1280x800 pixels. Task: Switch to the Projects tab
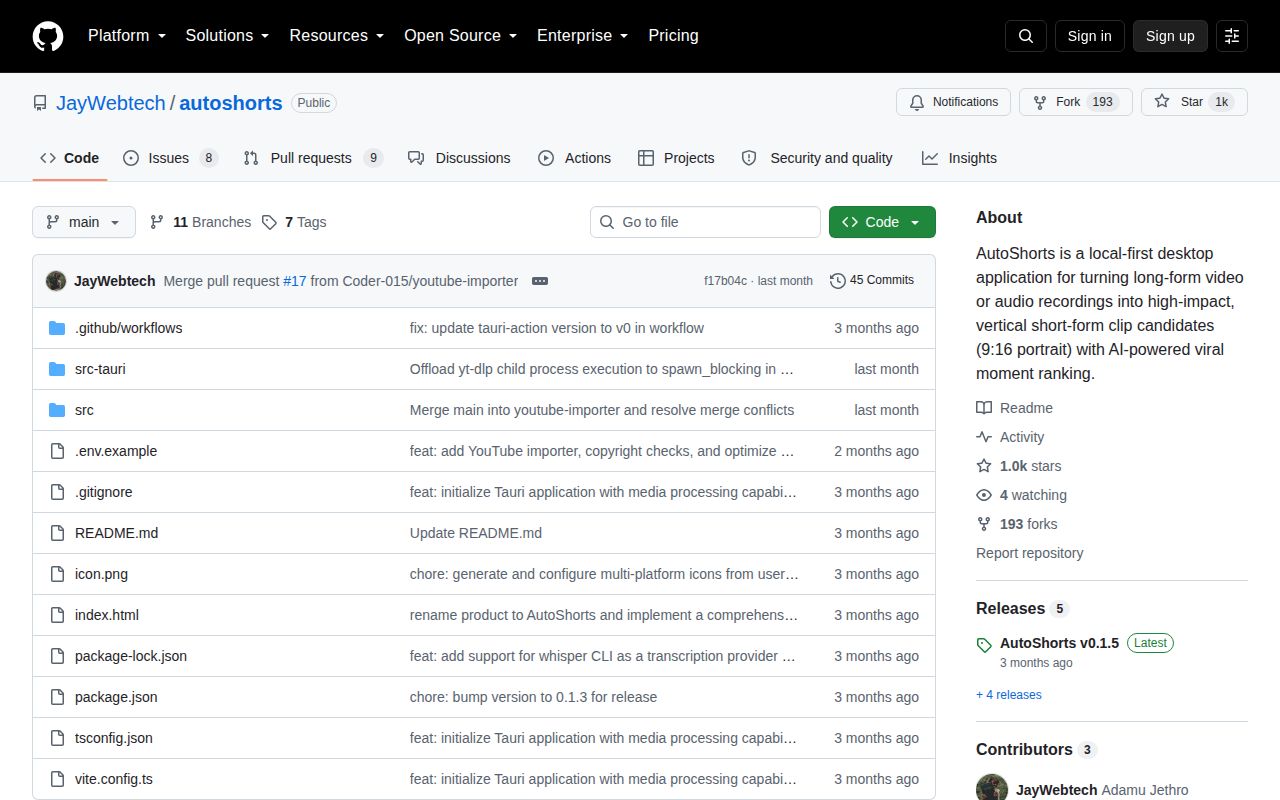(x=676, y=158)
